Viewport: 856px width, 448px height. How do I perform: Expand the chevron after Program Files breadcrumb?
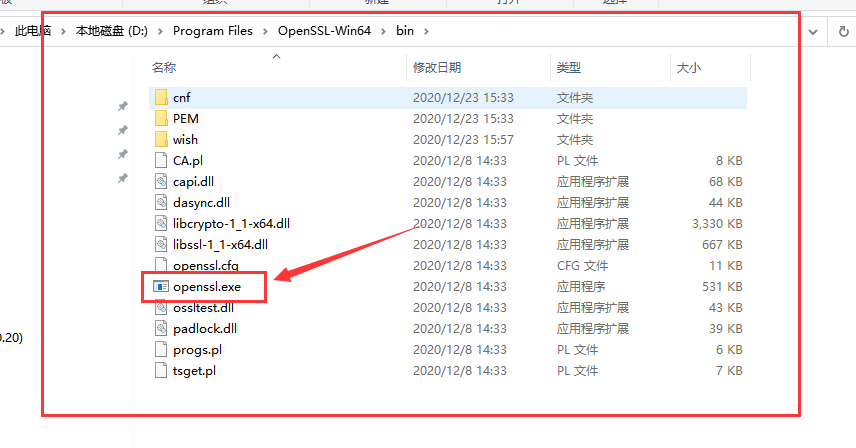click(265, 32)
